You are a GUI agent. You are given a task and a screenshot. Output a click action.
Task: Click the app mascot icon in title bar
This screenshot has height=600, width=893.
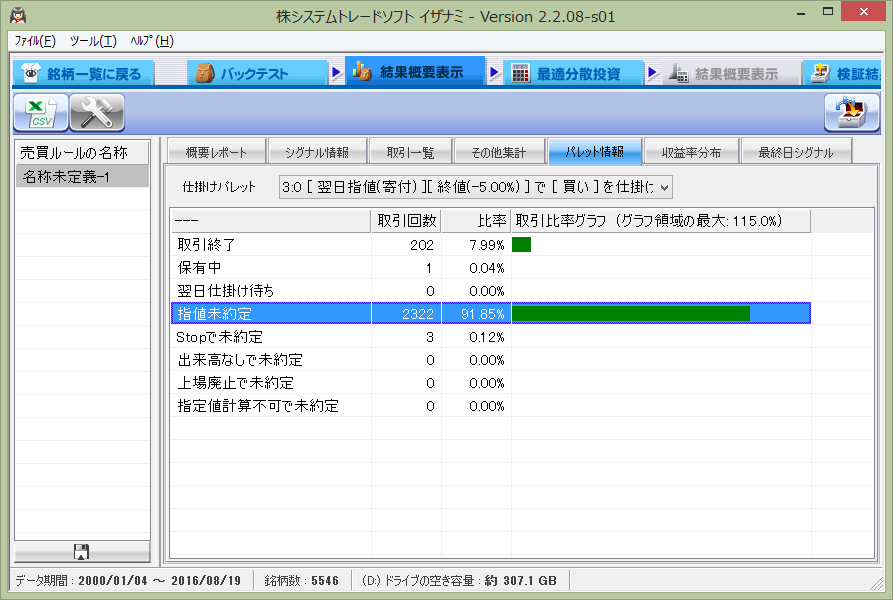(18, 15)
